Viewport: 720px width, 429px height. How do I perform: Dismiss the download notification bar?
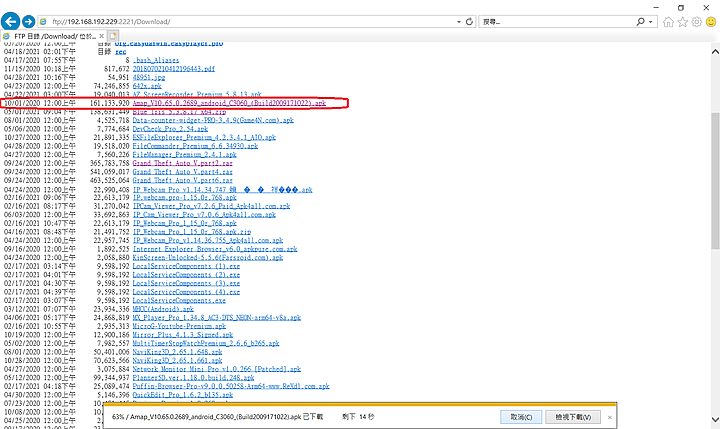pos(609,417)
